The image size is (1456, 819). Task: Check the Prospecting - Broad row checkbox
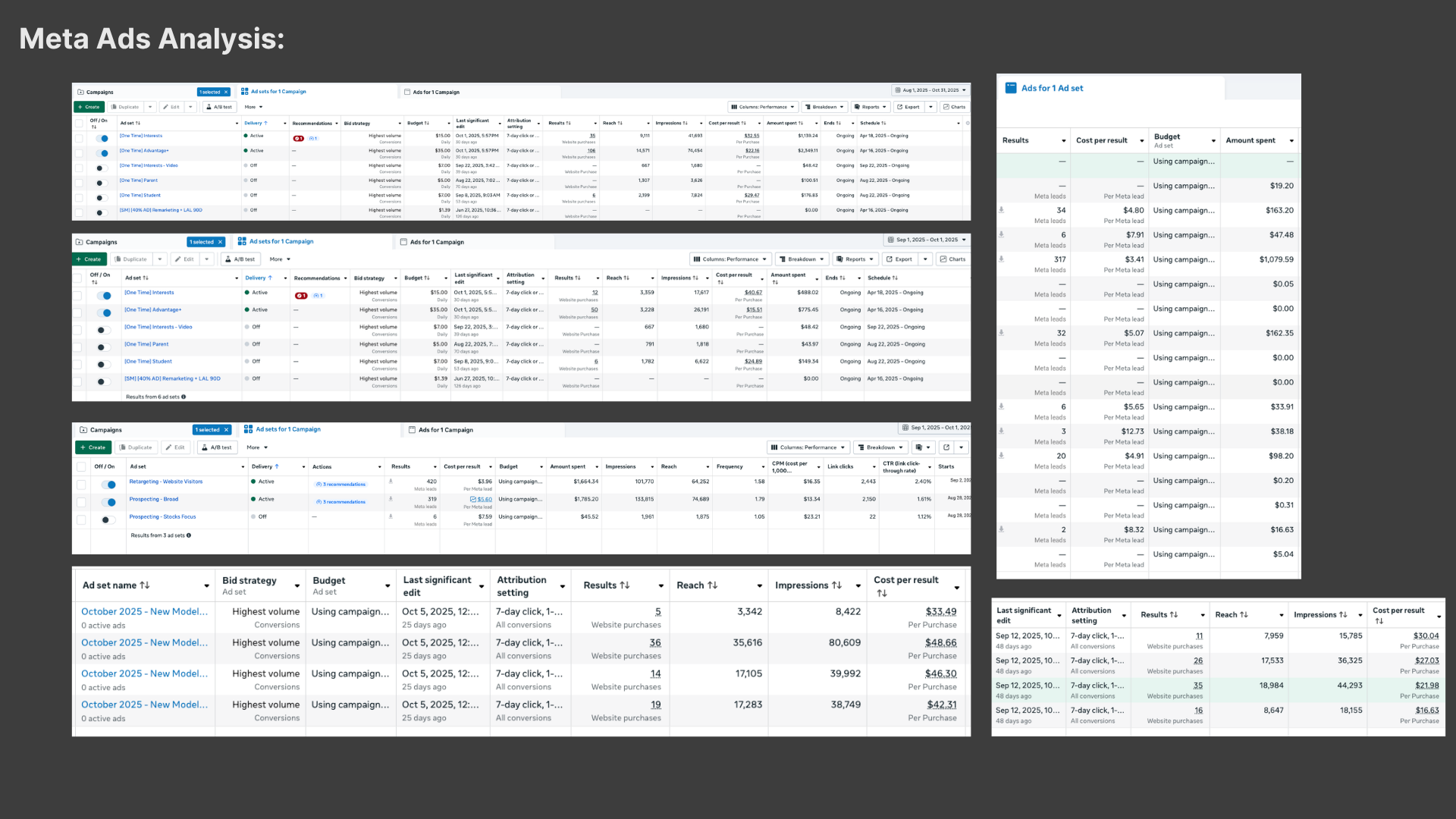(81, 502)
